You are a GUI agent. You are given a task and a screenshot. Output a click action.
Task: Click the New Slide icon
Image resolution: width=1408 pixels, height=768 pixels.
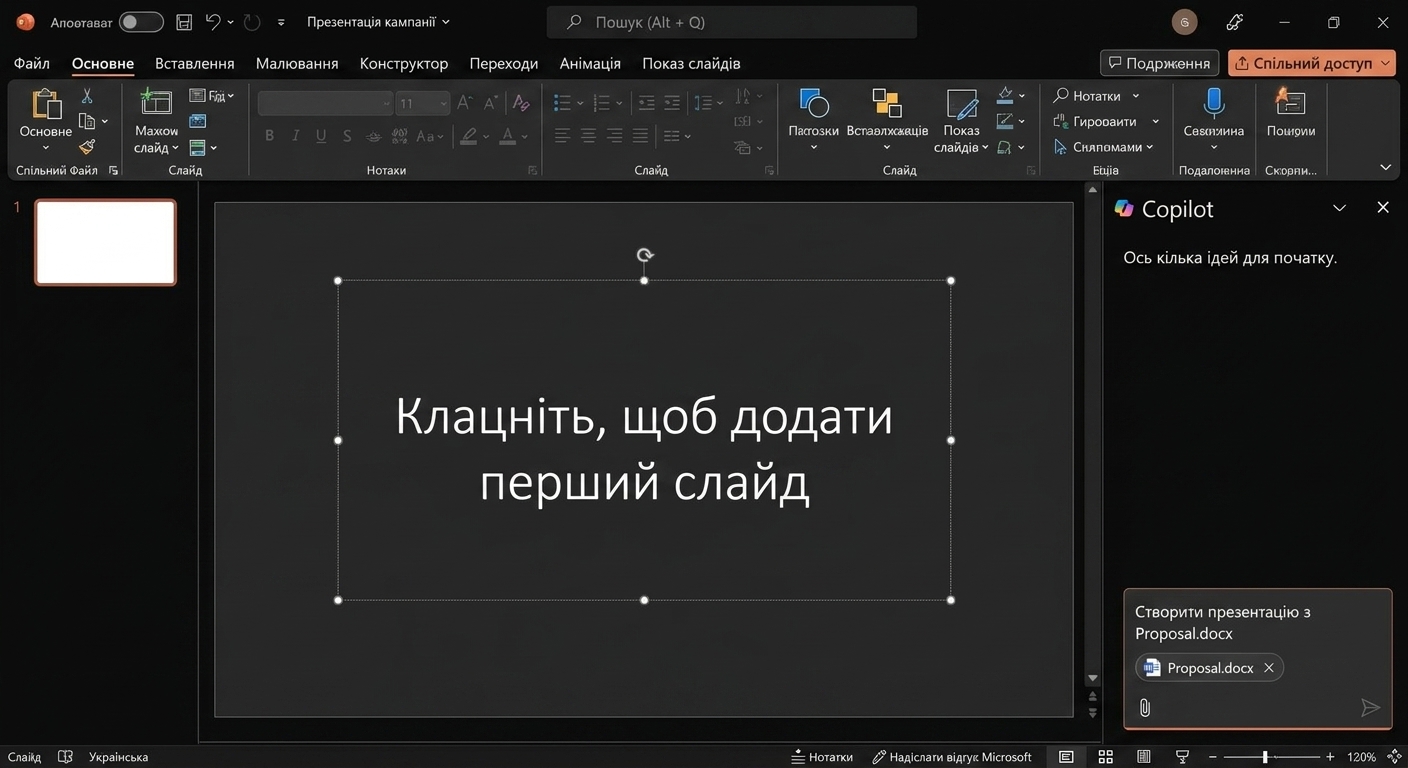tap(156, 103)
